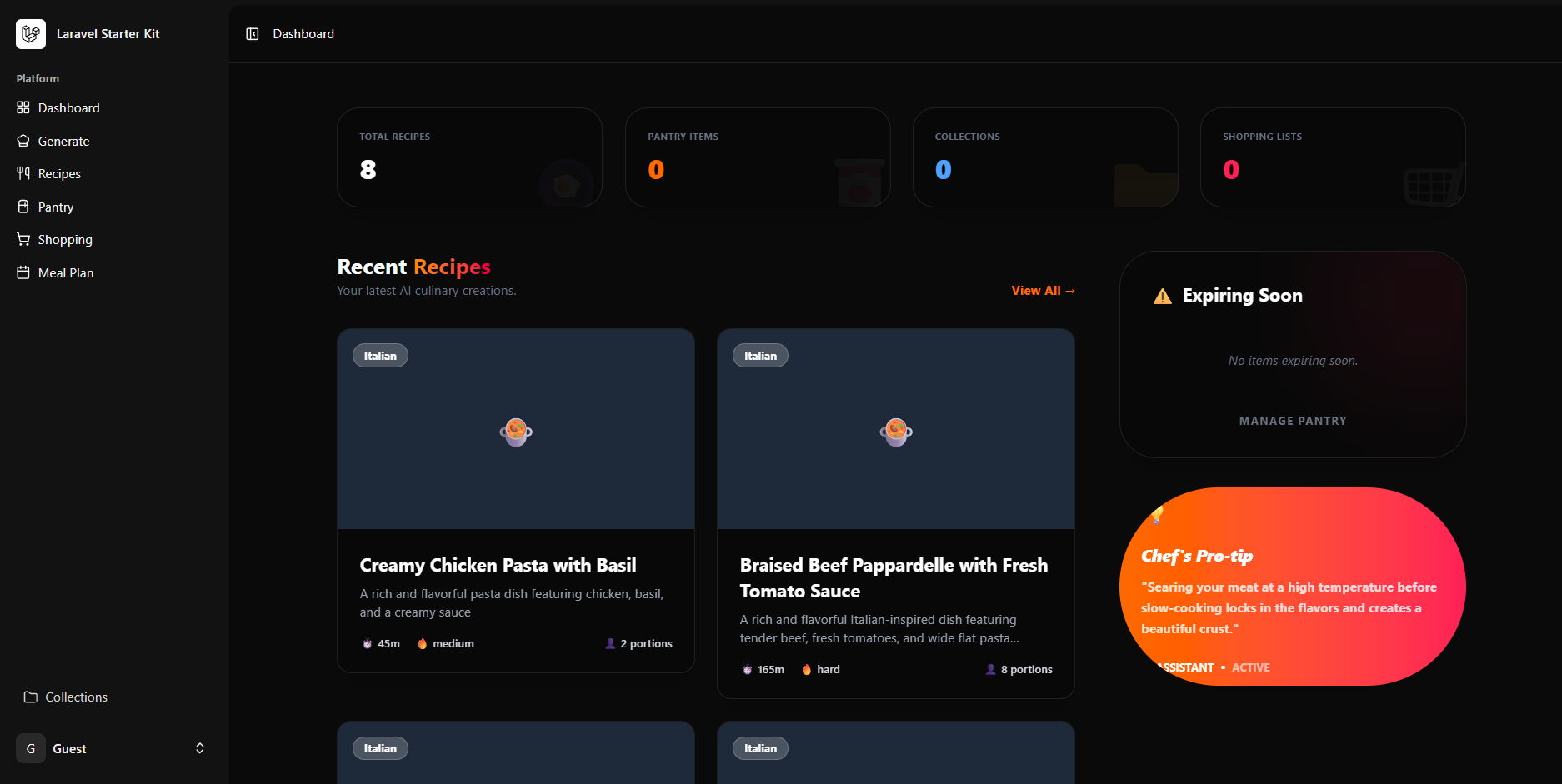Expand the Guest user menu chevron
The height and width of the screenshot is (784, 1562).
[199, 748]
